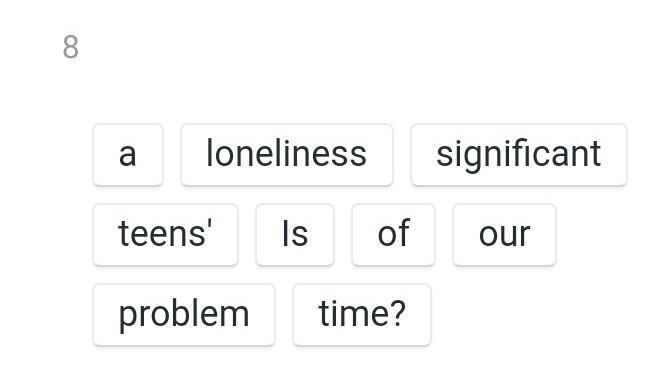Viewport: 671px width, 387px height.
Task: End the sentence with the 'time?' tile
Action: 362,315
